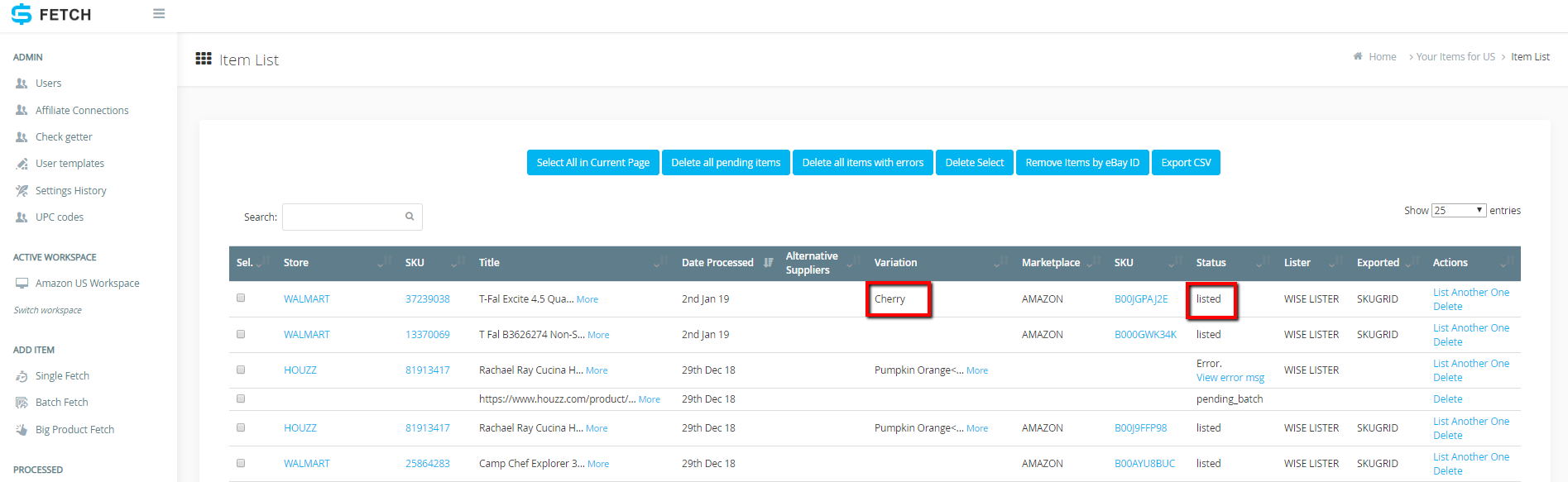
Task: Click the Users sidebar icon
Action: [22, 84]
